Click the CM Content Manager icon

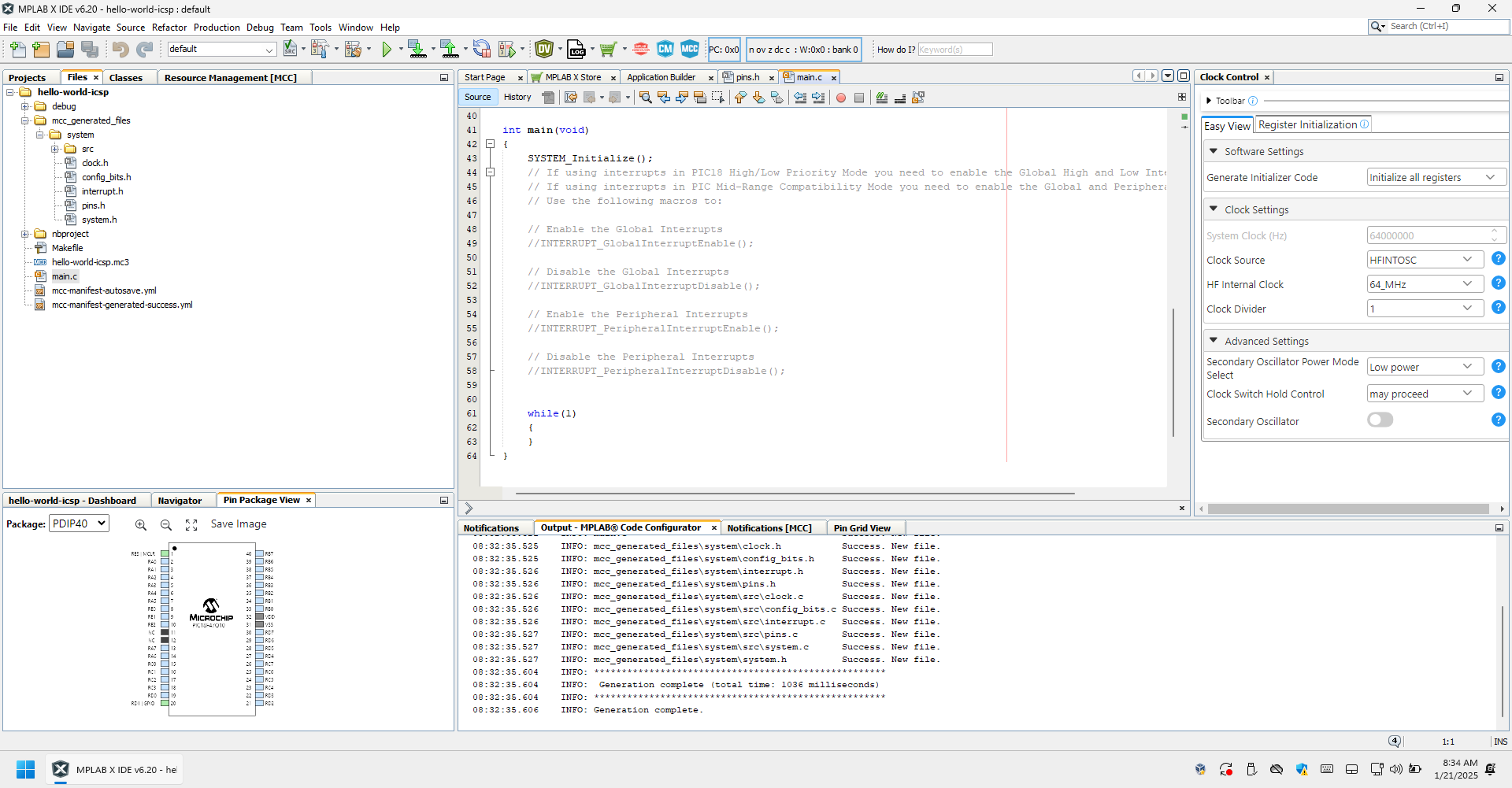click(665, 50)
